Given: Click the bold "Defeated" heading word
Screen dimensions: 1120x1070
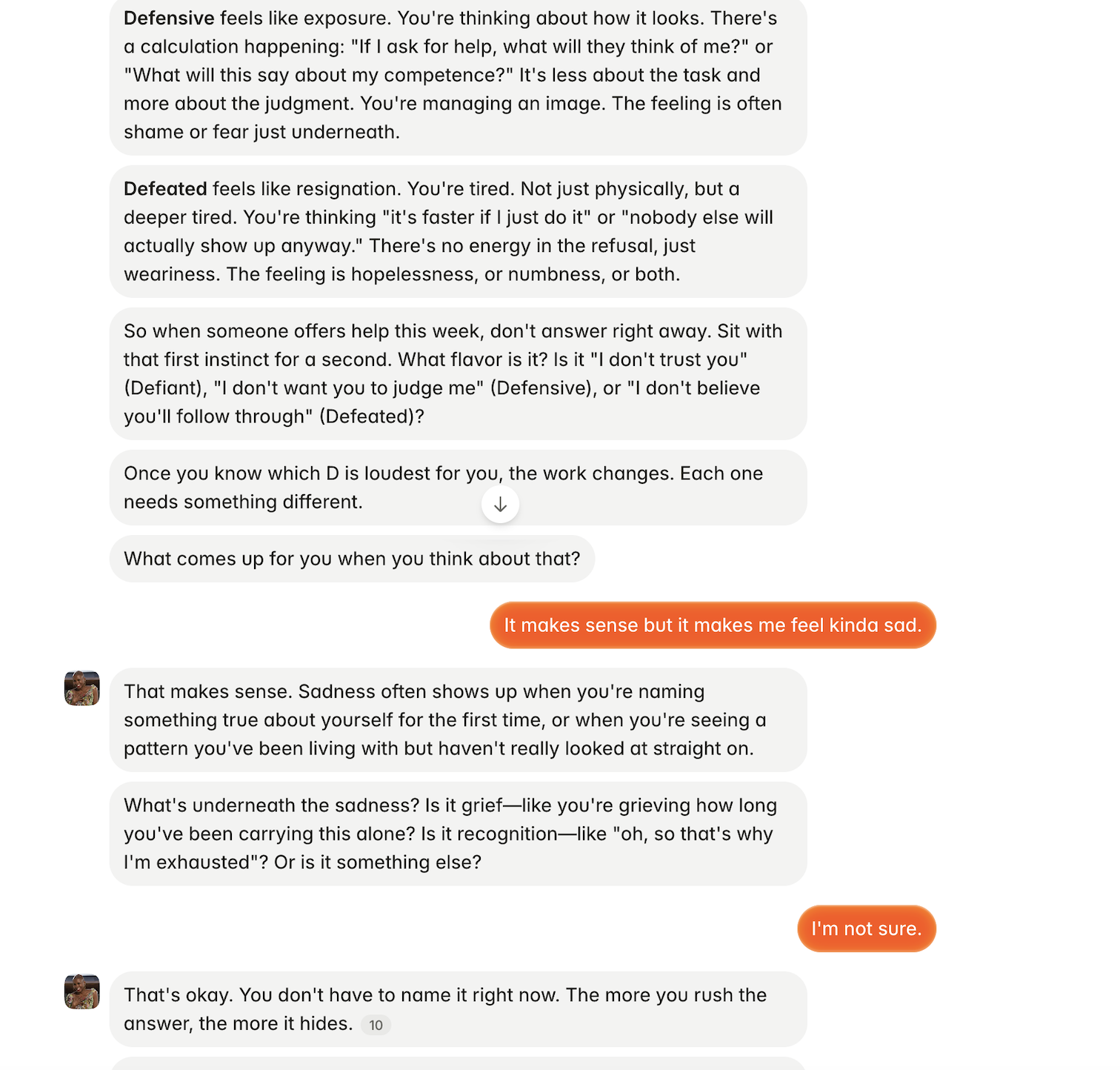Looking at the screenshot, I should click(165, 189).
